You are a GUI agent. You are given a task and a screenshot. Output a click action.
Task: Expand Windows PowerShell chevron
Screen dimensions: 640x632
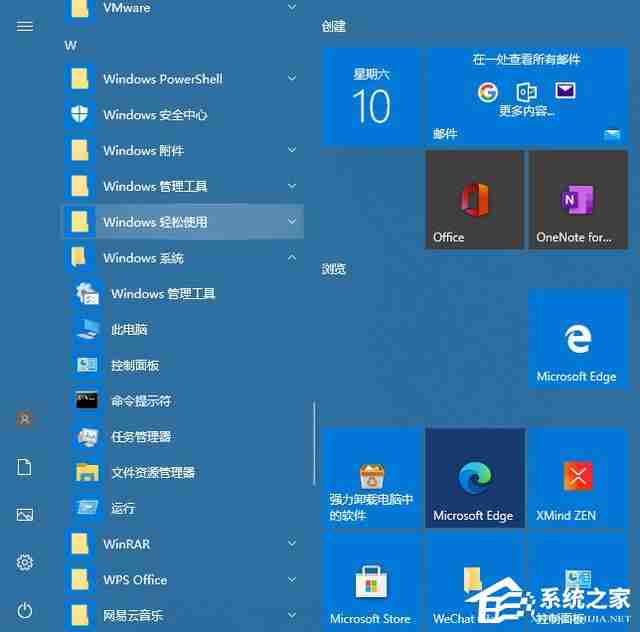[292, 77]
